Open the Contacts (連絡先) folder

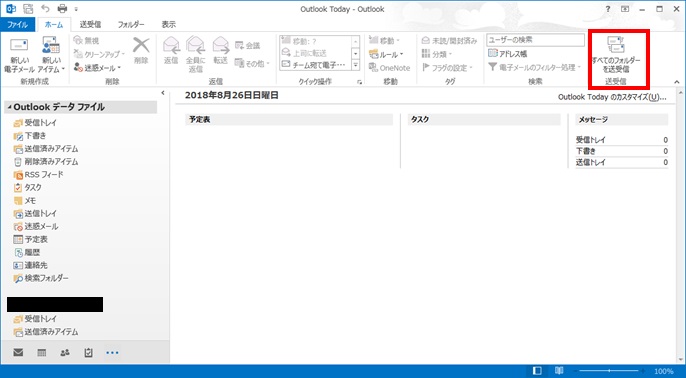pyautogui.click(x=31, y=265)
